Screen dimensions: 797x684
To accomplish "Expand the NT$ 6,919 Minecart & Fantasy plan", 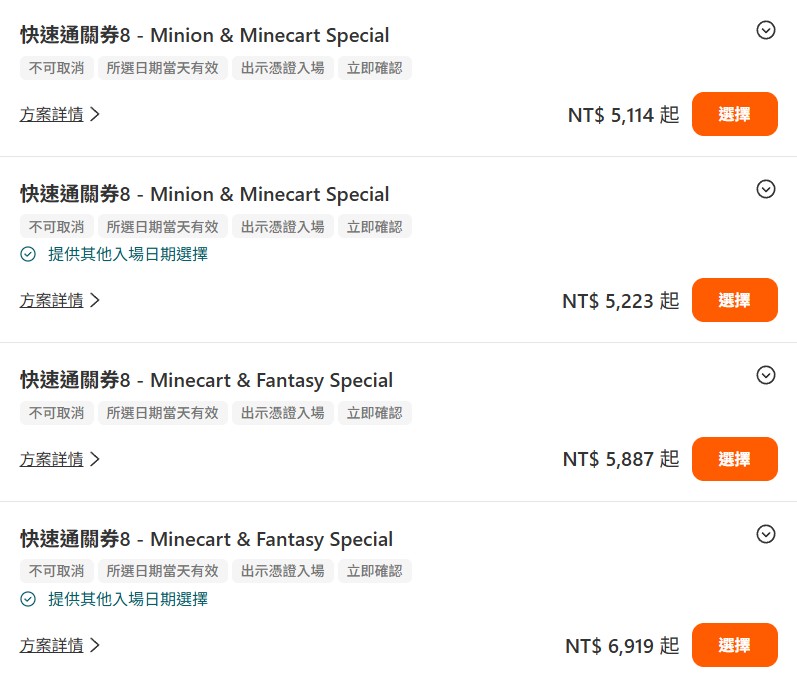I will [765, 534].
